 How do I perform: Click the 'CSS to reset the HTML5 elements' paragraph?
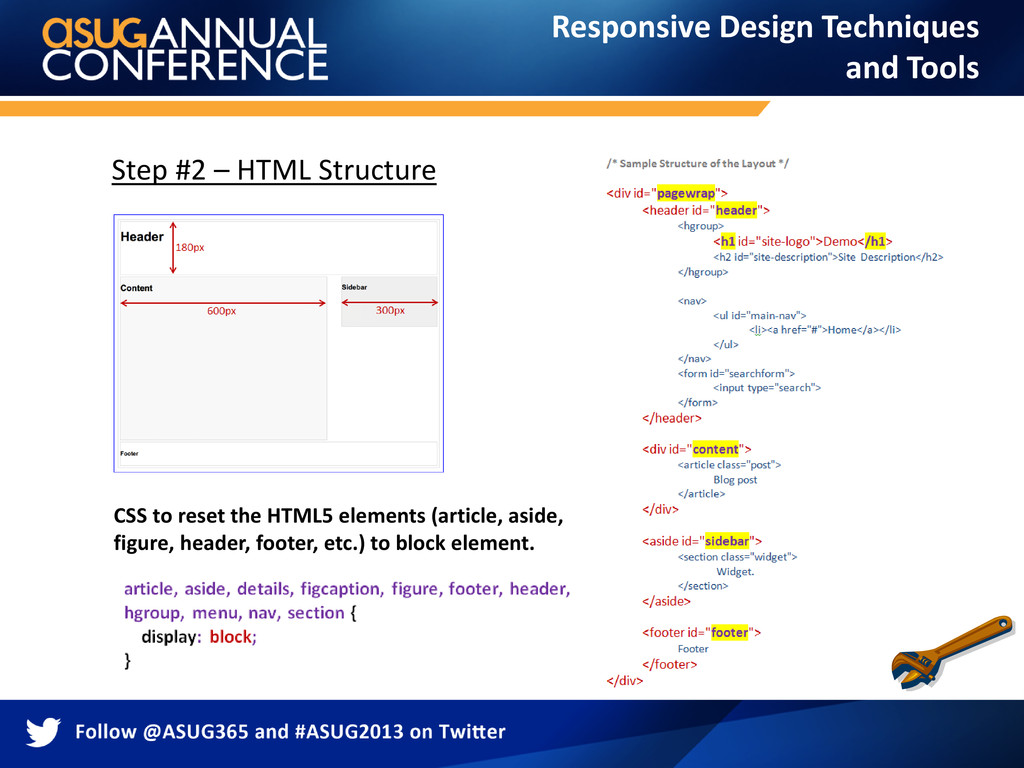[x=338, y=529]
